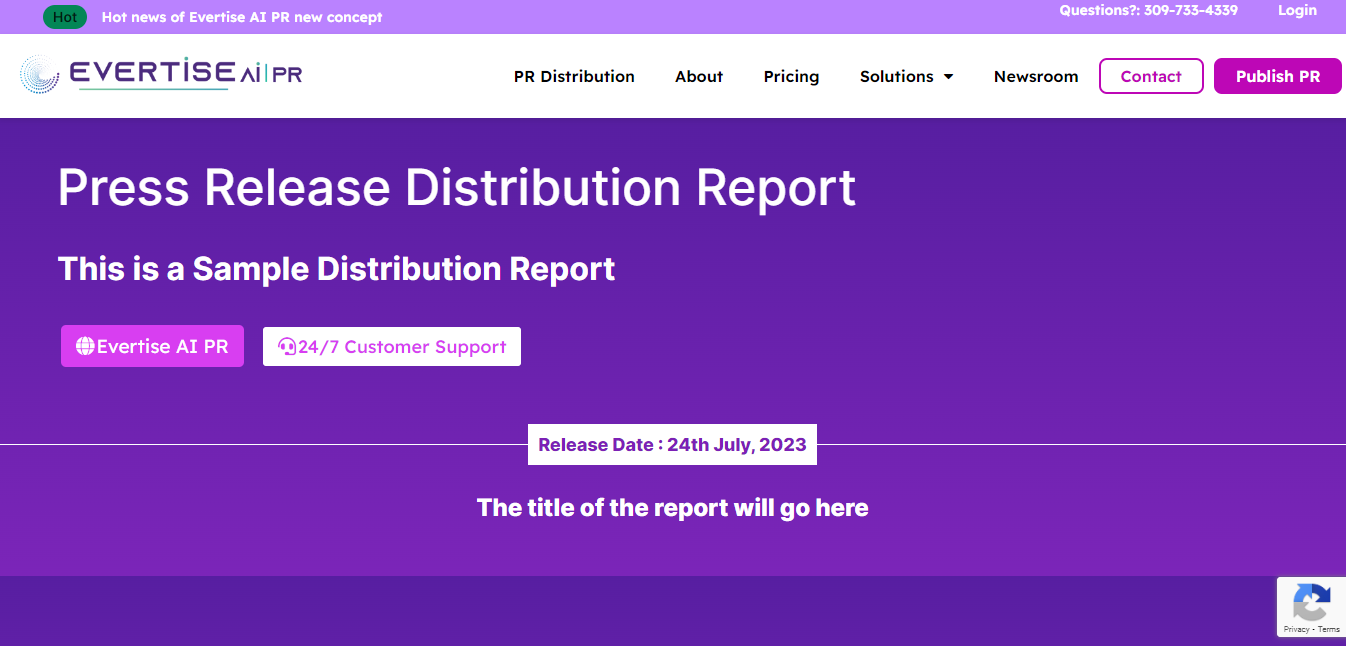Open the PR Distribution menu item
1346x646 pixels.
coord(574,76)
